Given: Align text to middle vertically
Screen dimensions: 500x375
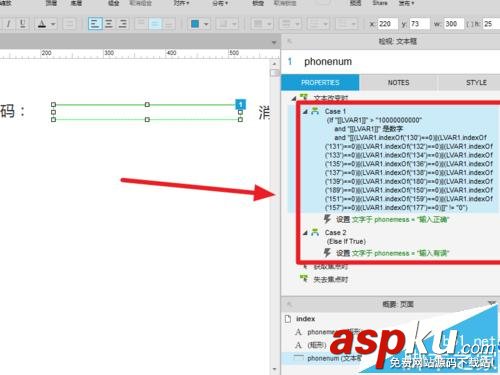Looking at the screenshot, I should pos(155,24).
